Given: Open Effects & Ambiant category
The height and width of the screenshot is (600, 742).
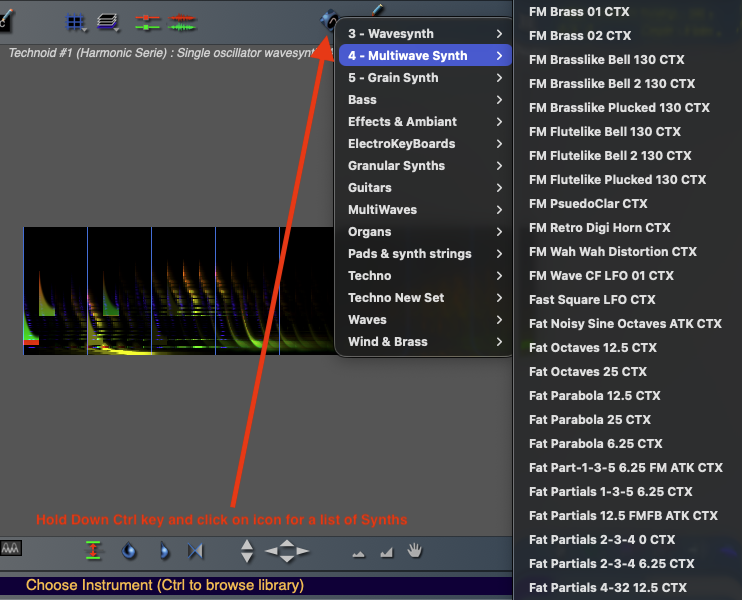Looking at the screenshot, I should click(425, 122).
